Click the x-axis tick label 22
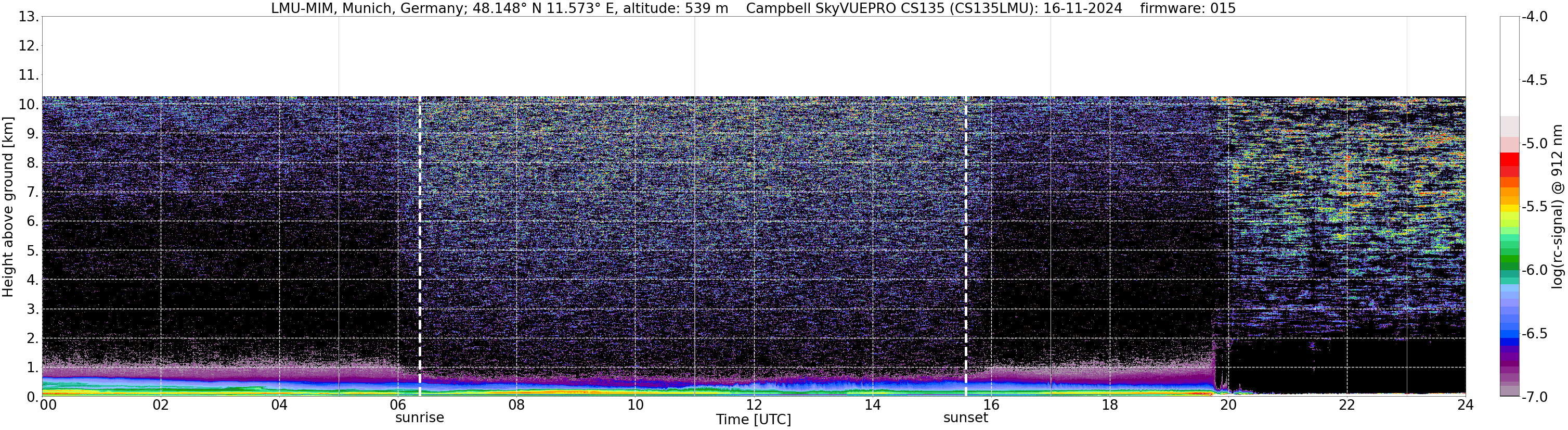This screenshot has height=430, width=1568. tap(1347, 405)
